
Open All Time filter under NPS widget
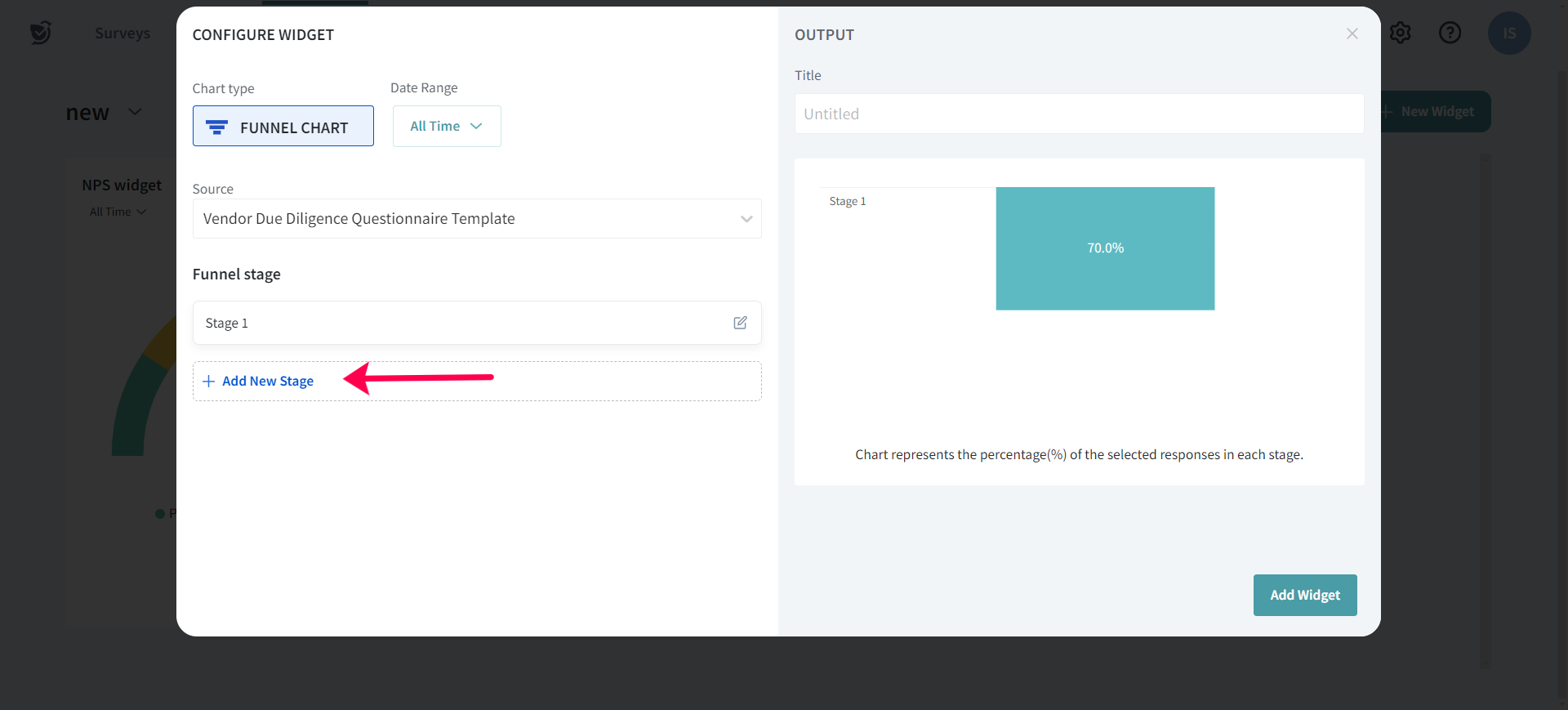pyautogui.click(x=118, y=212)
